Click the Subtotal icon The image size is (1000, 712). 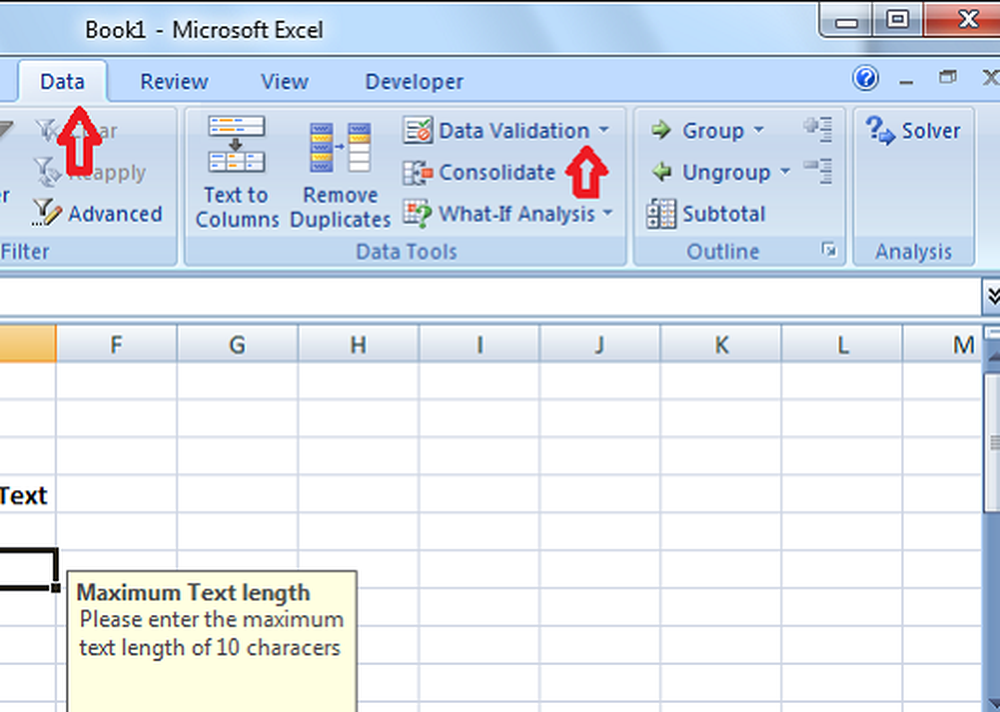point(661,214)
